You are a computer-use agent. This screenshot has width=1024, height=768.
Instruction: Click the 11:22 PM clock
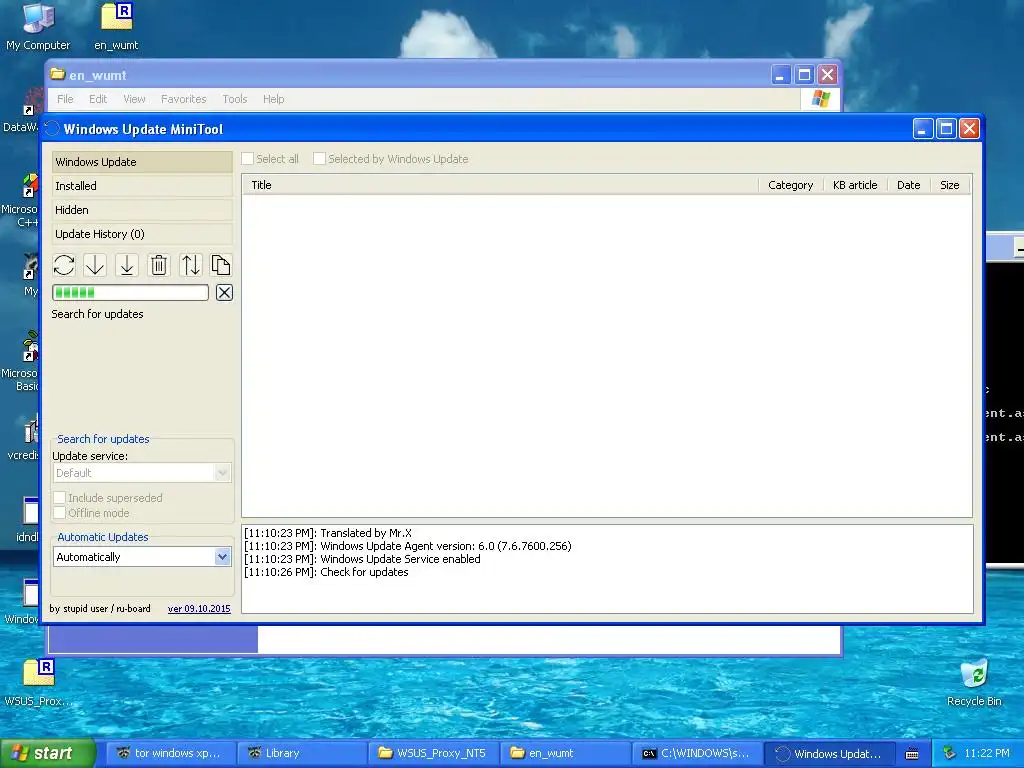pyautogui.click(x=987, y=753)
